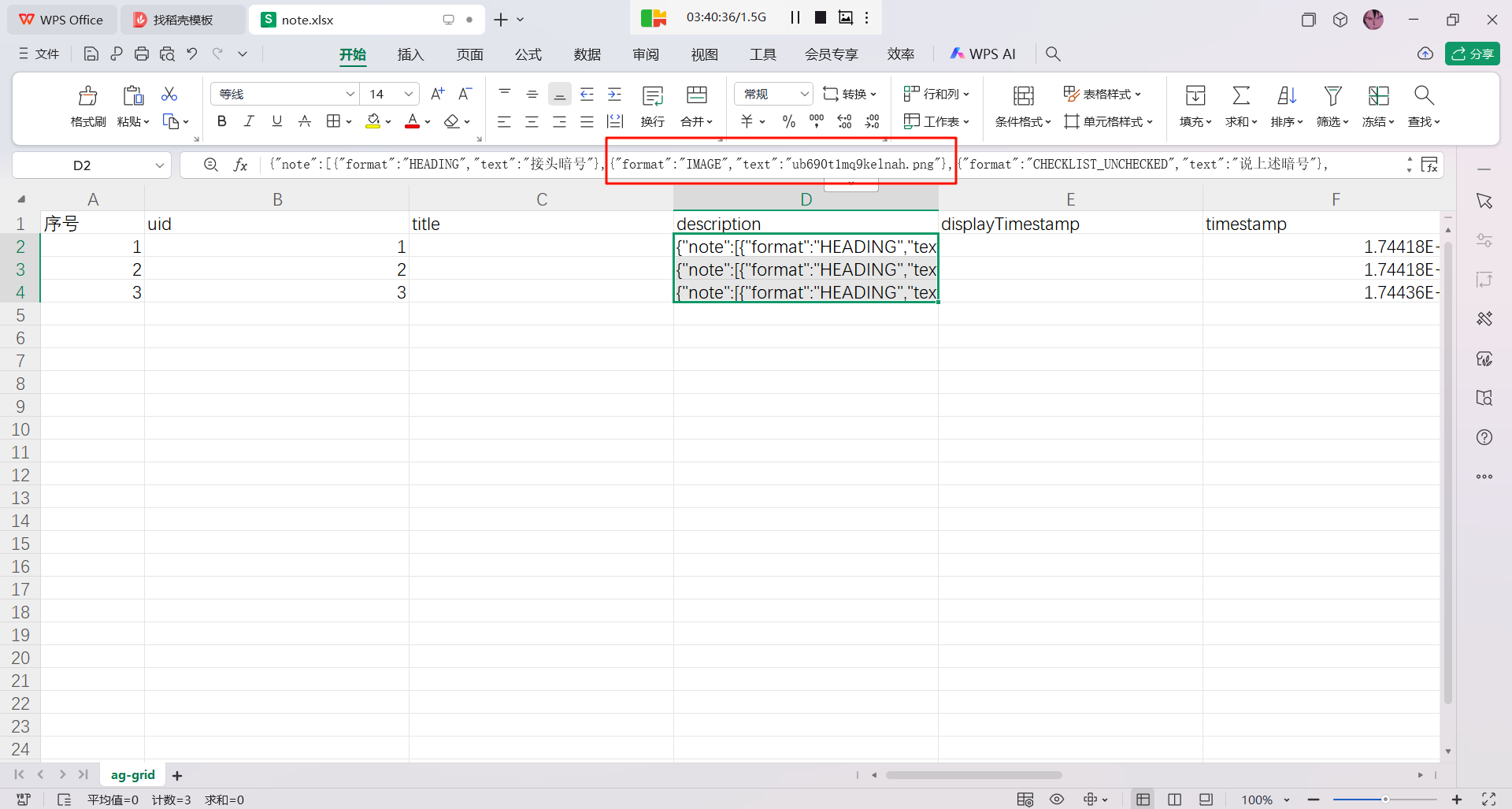Click the Undo arrow icon

click(192, 54)
